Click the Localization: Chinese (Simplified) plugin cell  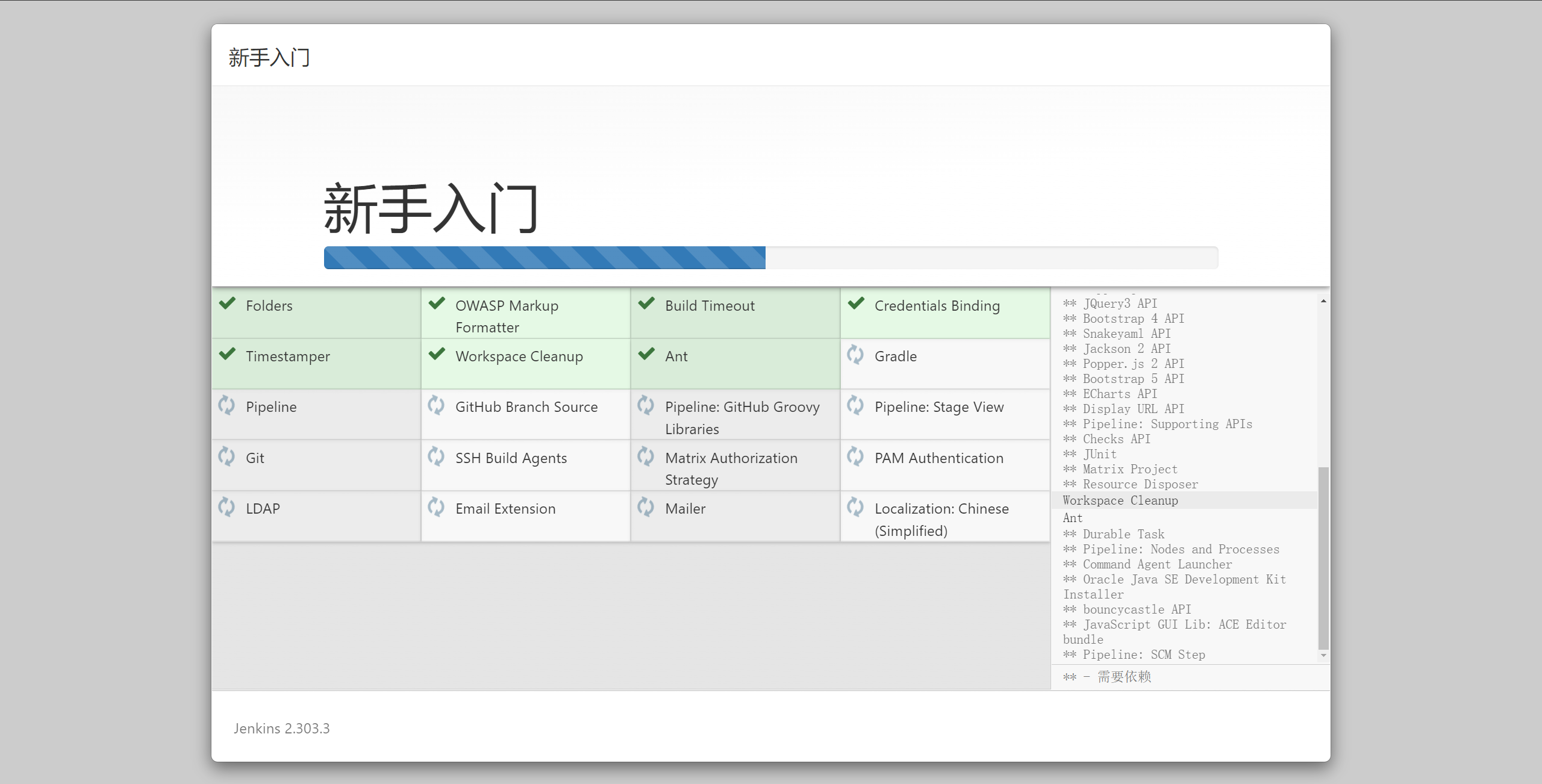tap(944, 517)
